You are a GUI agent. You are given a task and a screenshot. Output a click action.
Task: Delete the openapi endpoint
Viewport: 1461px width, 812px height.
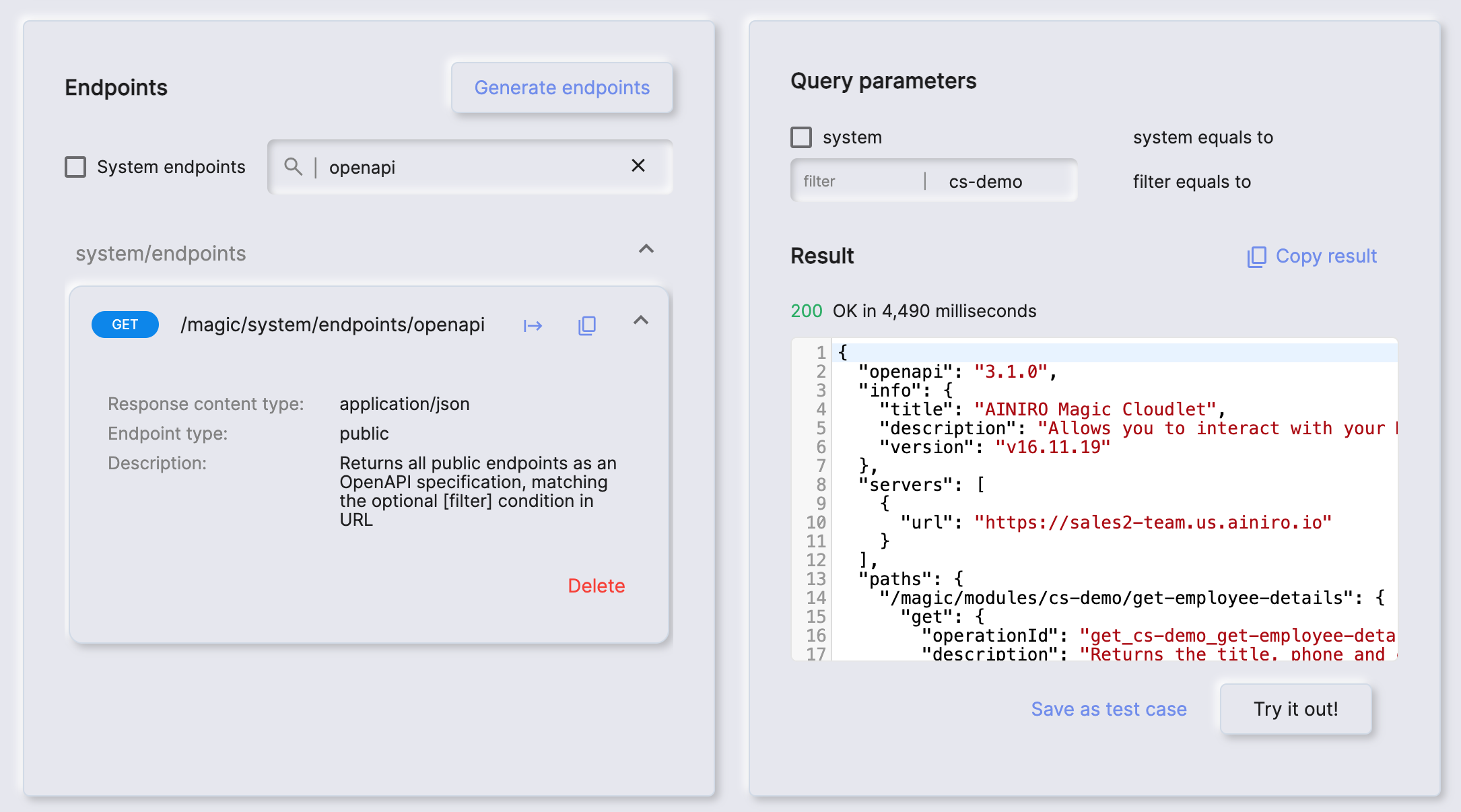tap(597, 586)
